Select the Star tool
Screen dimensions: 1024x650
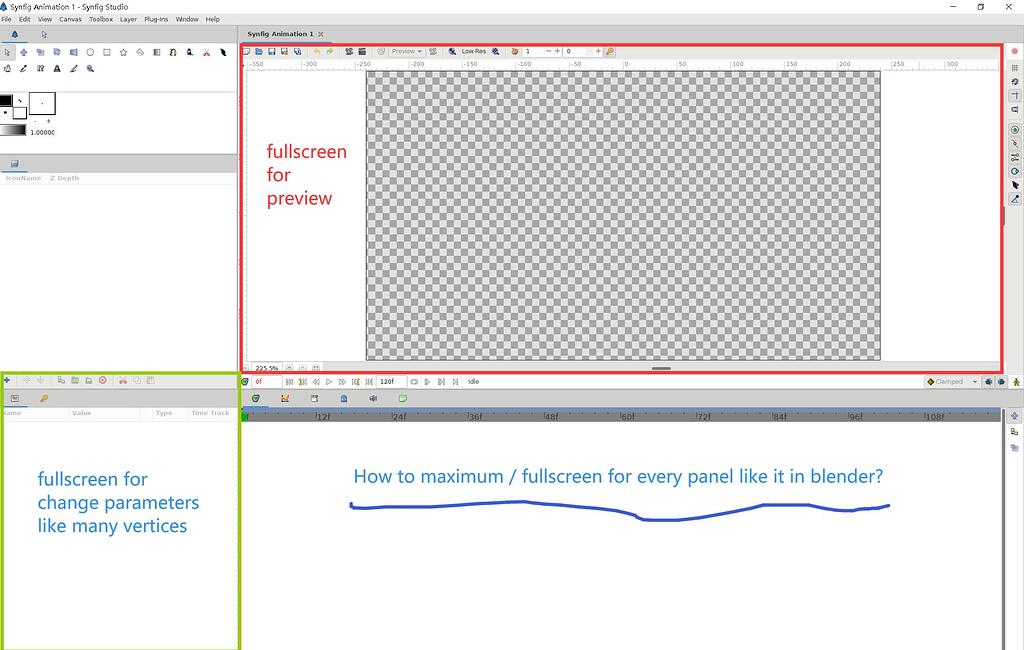(x=121, y=52)
